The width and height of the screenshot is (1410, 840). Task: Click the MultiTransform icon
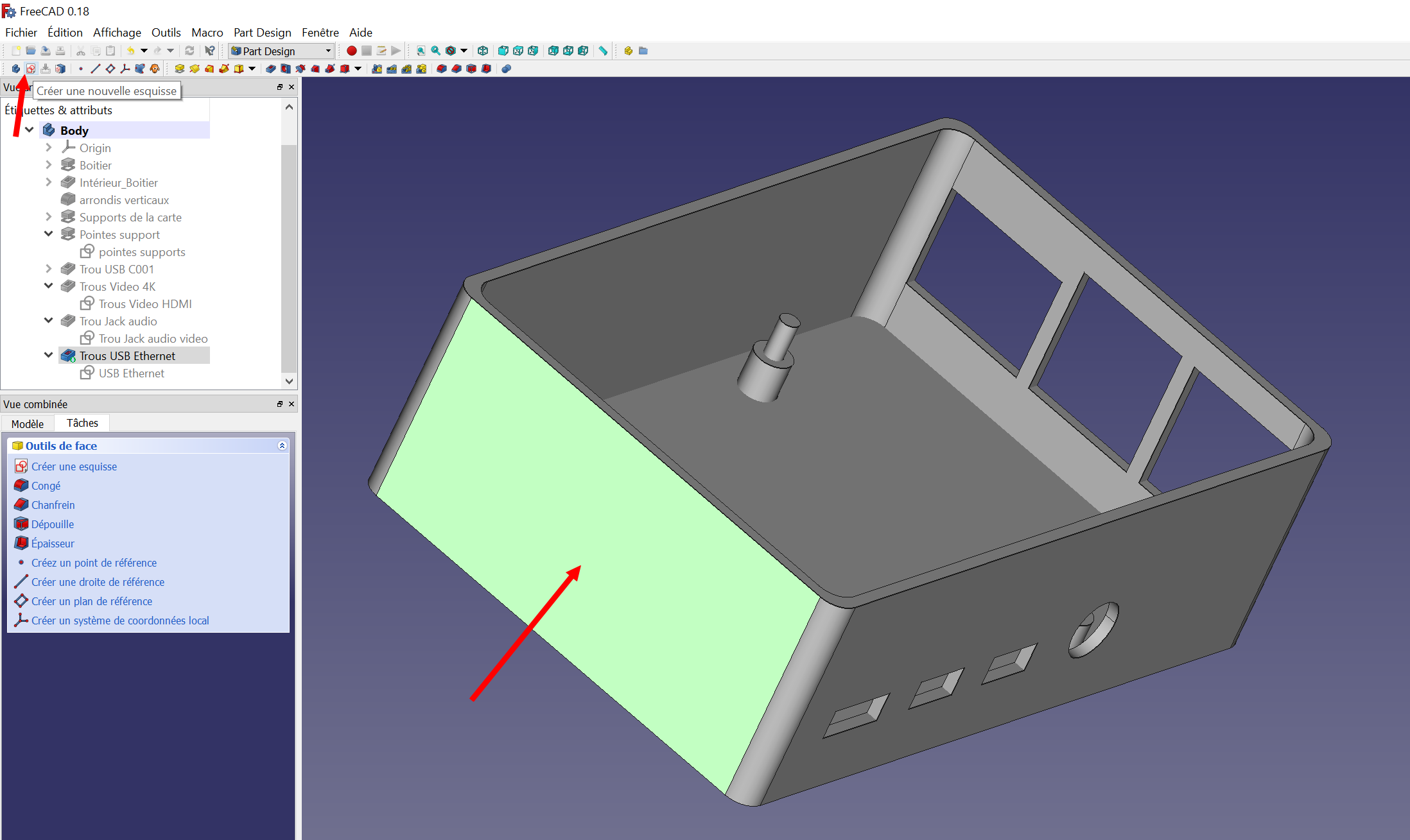421,69
